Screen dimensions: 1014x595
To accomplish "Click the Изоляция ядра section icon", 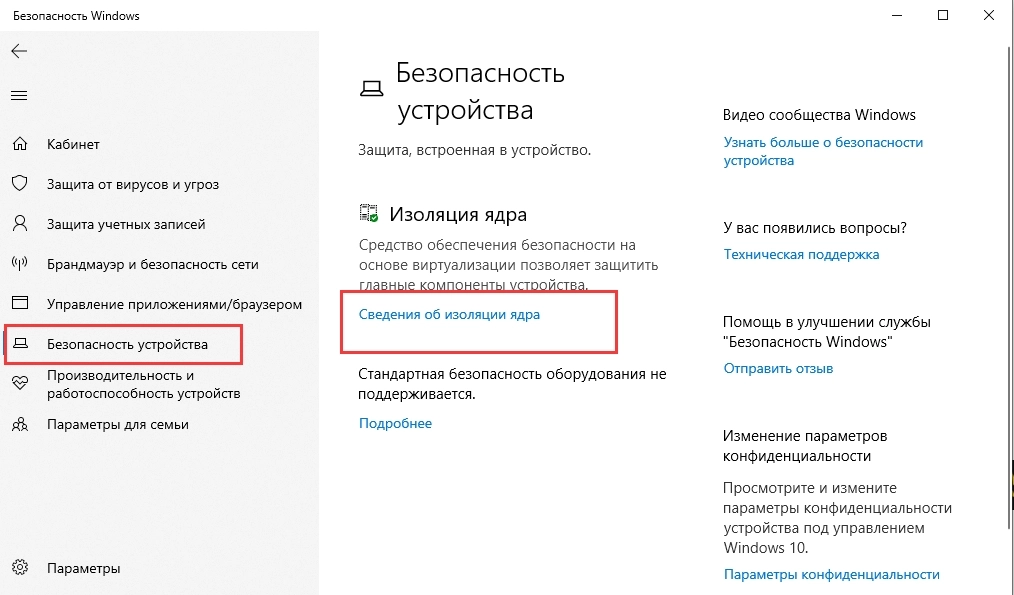I will tap(367, 213).
